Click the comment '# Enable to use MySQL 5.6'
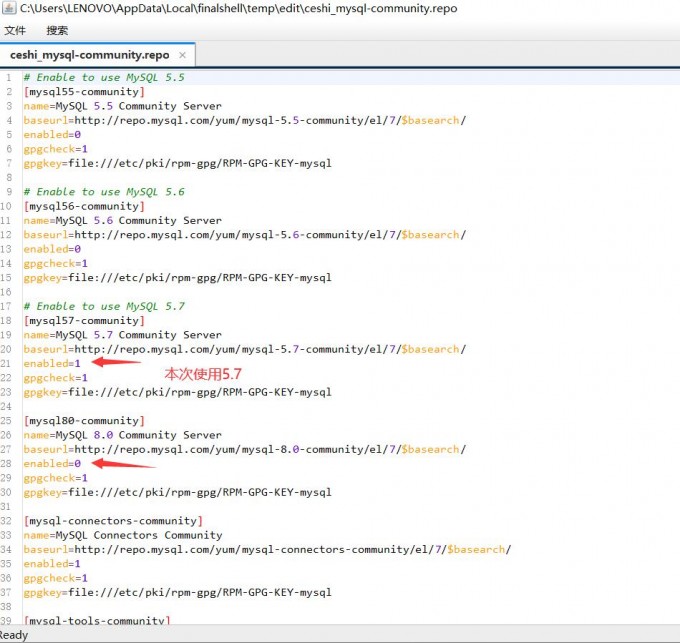Viewport: 680px width, 643px height. 104,192
